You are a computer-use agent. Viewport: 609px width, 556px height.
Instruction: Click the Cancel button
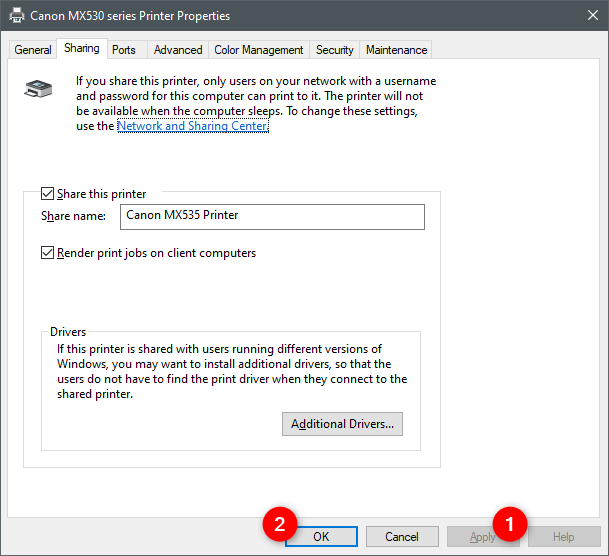point(402,537)
